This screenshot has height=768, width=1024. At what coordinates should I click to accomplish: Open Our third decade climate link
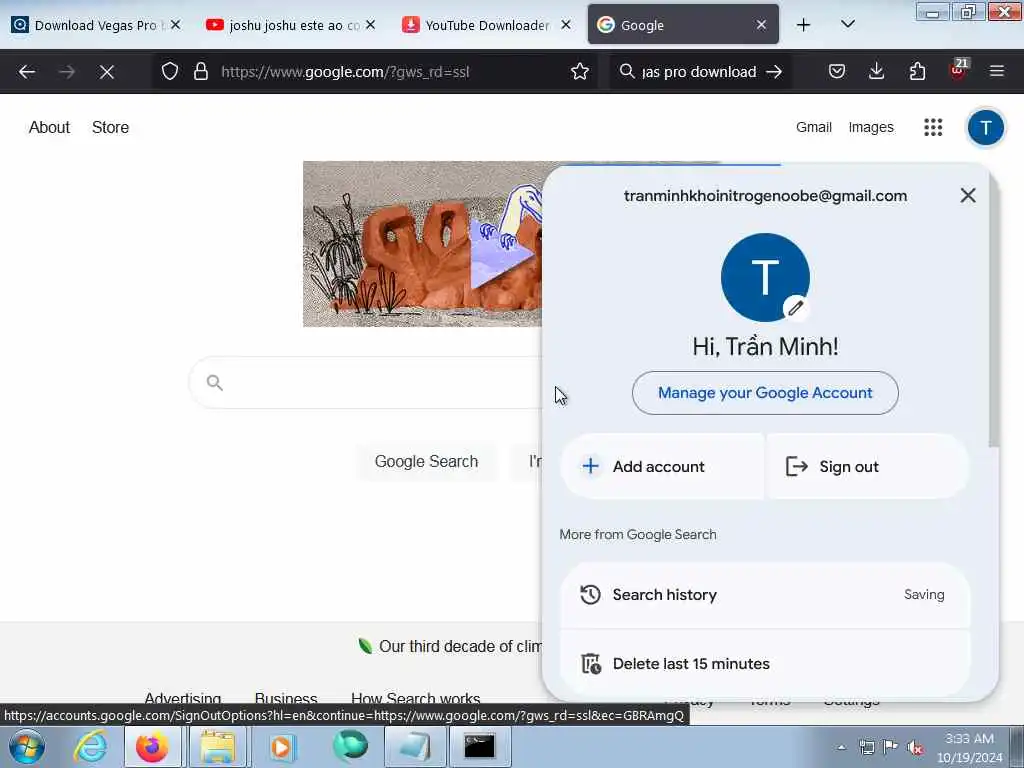[452, 647]
